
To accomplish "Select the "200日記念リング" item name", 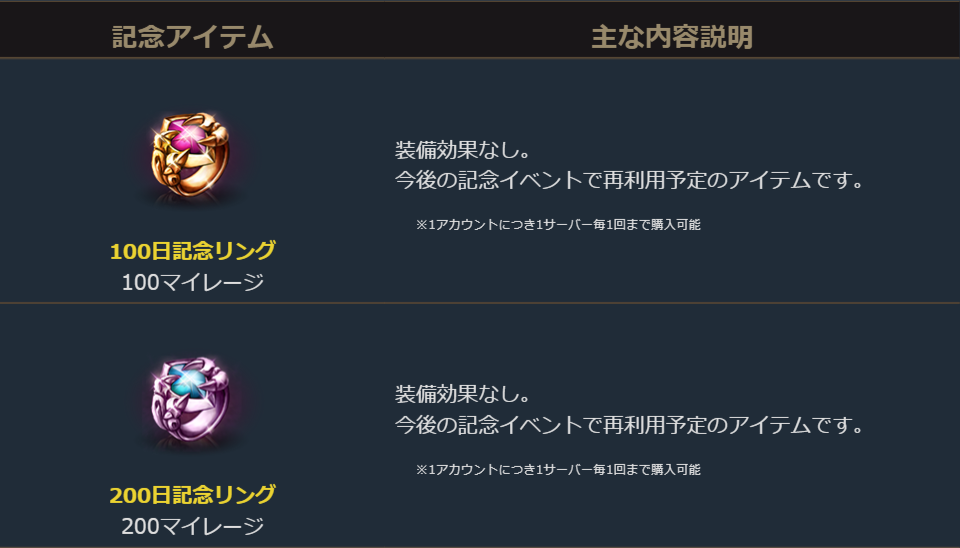I will [x=193, y=494].
